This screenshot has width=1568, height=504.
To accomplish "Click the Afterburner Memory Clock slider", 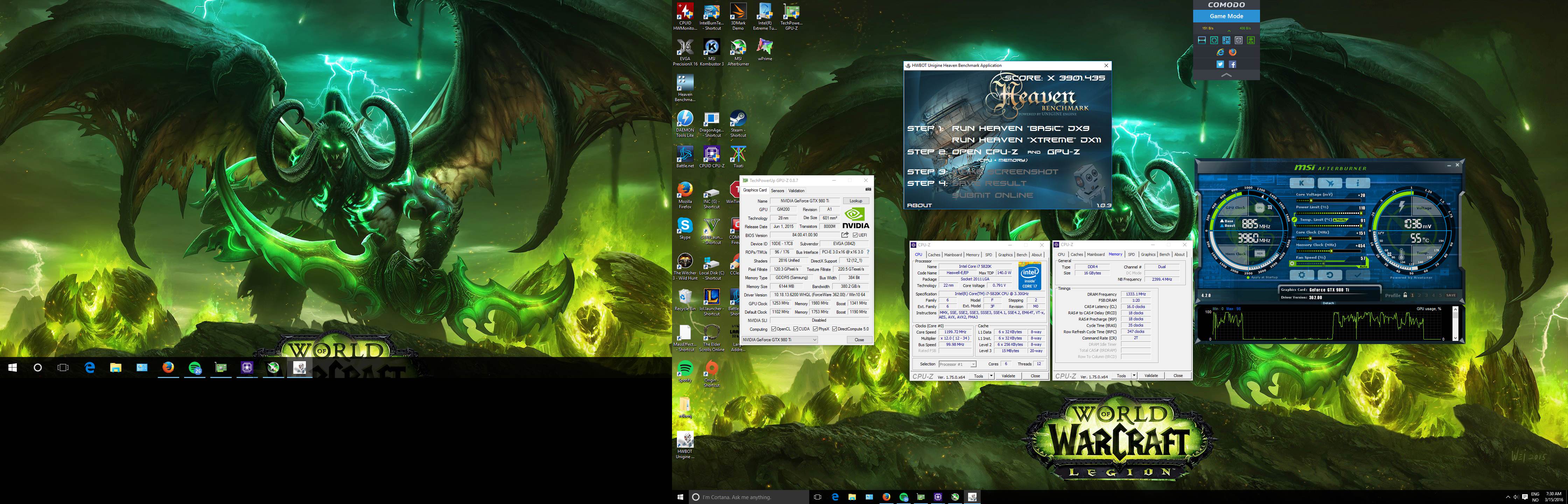I will [1329, 251].
